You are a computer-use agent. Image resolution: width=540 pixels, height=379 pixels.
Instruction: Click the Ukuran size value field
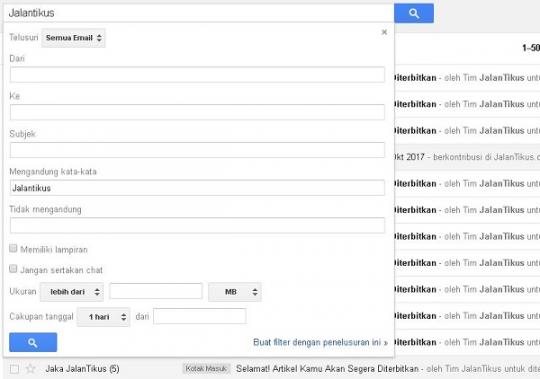(156, 291)
